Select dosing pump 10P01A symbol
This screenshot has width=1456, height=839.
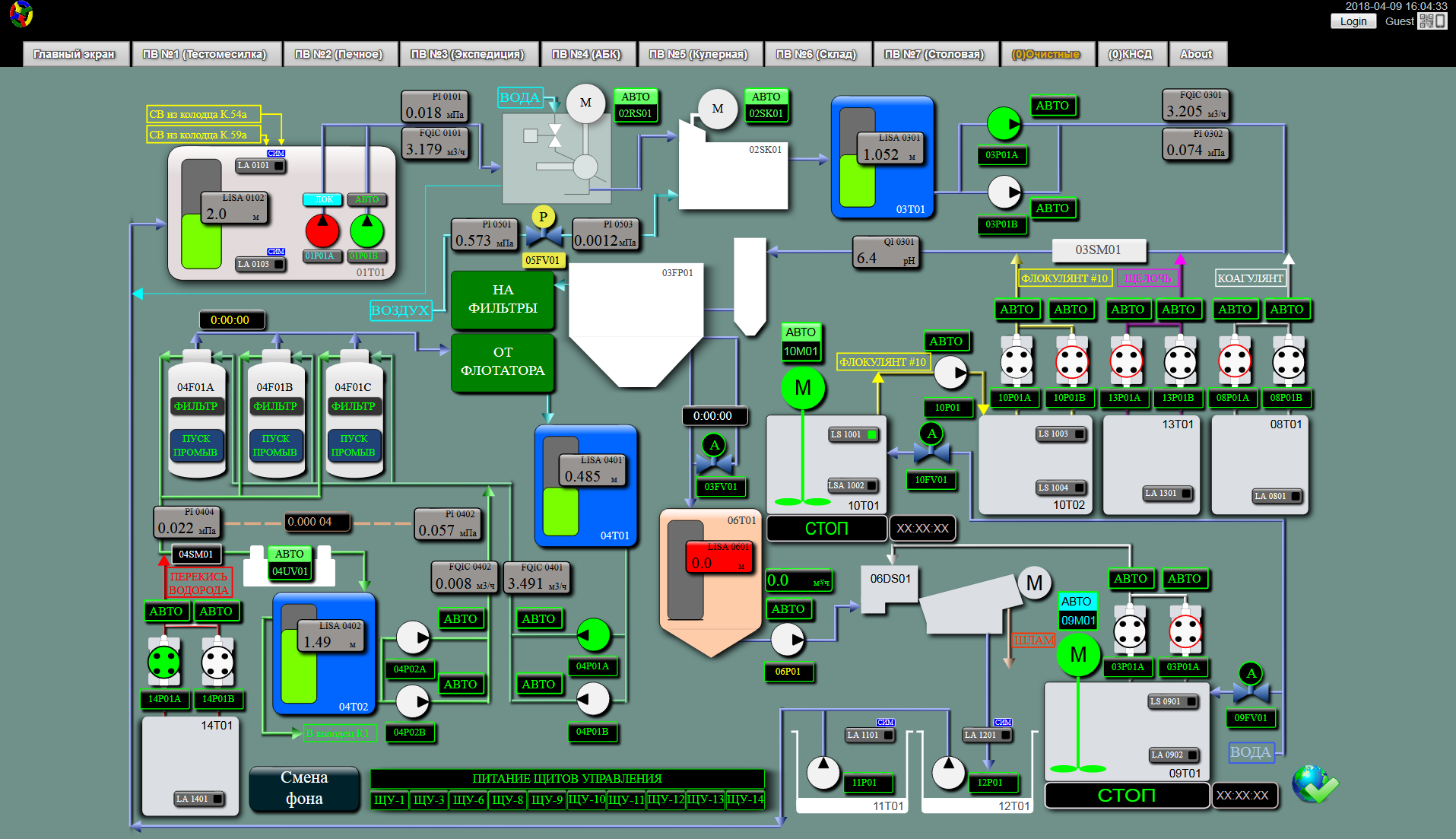(x=1016, y=362)
